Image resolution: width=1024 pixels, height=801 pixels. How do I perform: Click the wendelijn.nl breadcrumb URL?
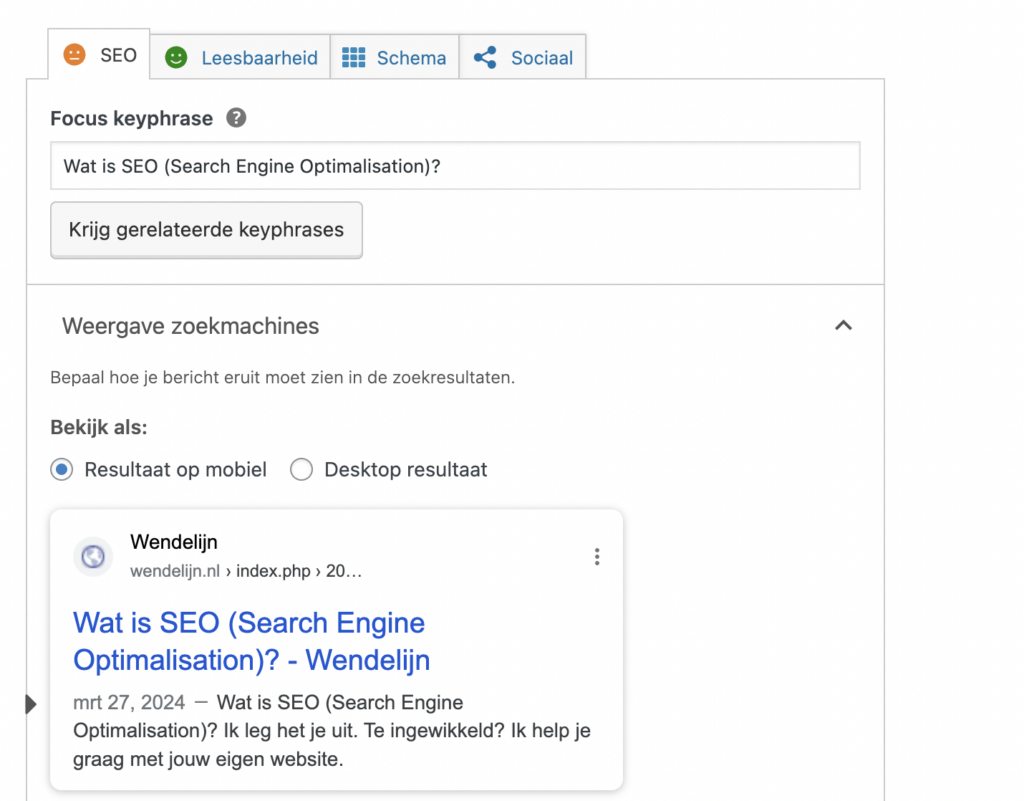pyautogui.click(x=246, y=571)
